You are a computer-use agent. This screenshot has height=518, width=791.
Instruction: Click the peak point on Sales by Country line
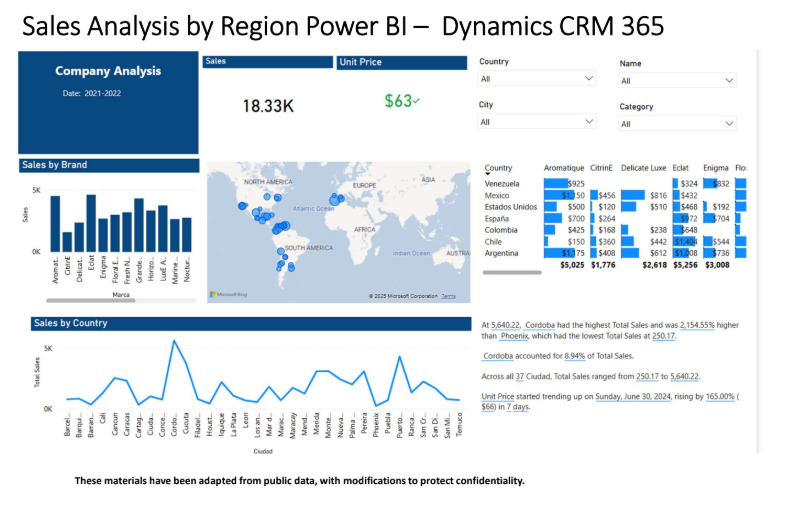coord(175,341)
